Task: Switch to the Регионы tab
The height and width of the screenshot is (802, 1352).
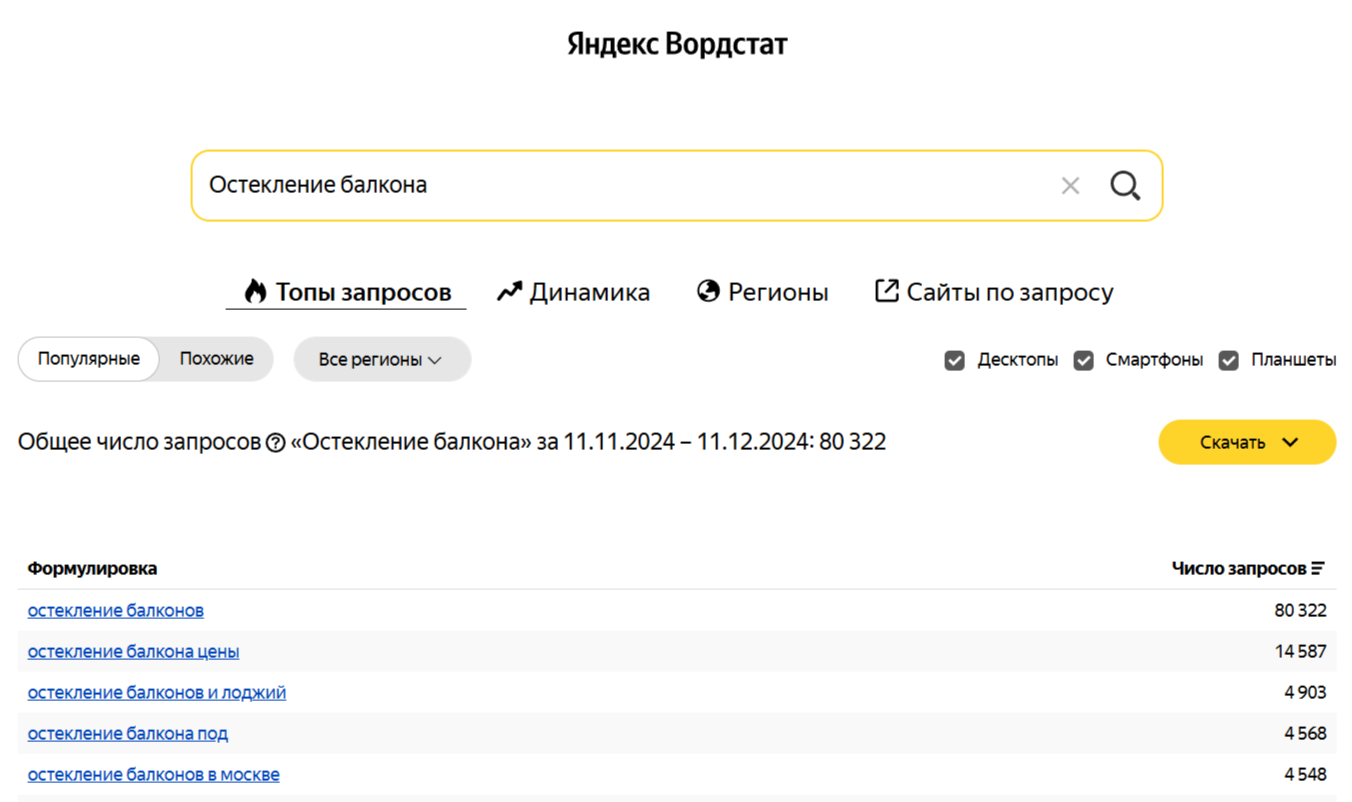Action: click(763, 292)
